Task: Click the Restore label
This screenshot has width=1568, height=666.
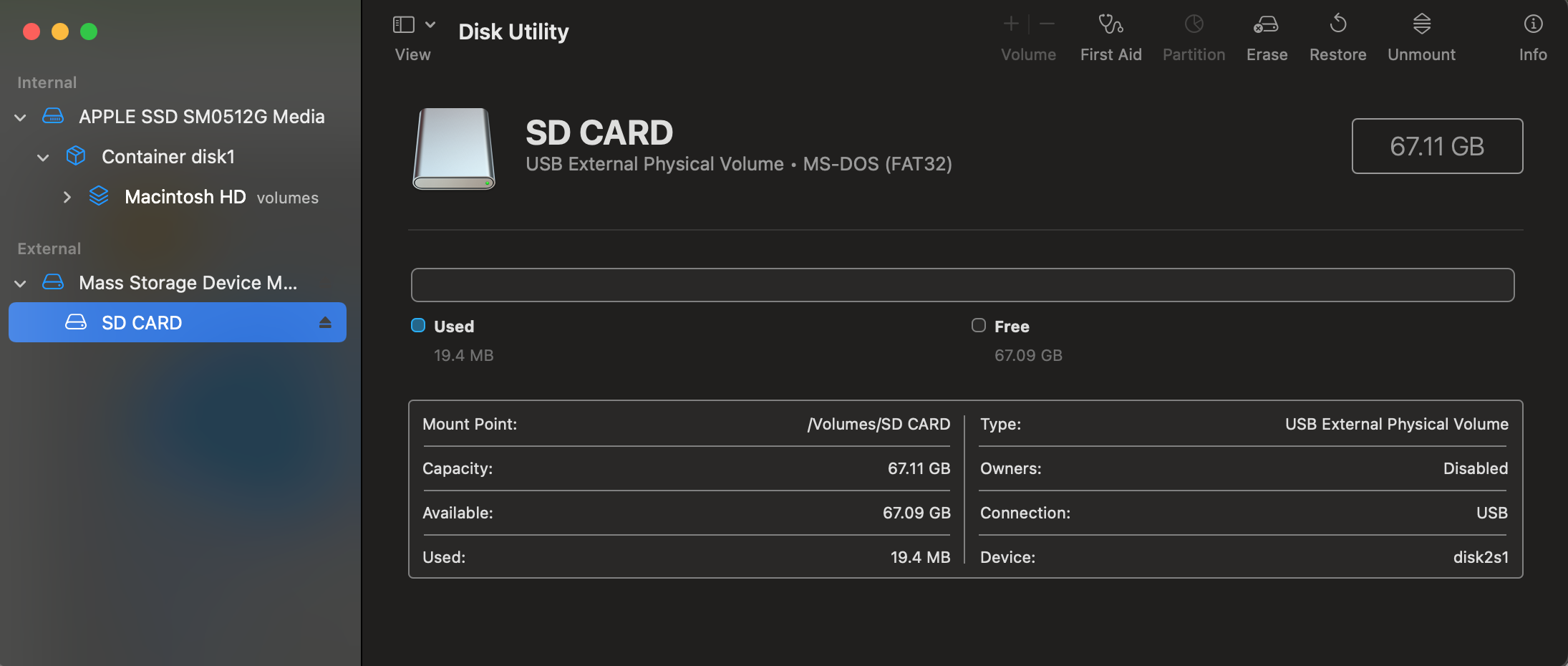Action: click(x=1337, y=54)
